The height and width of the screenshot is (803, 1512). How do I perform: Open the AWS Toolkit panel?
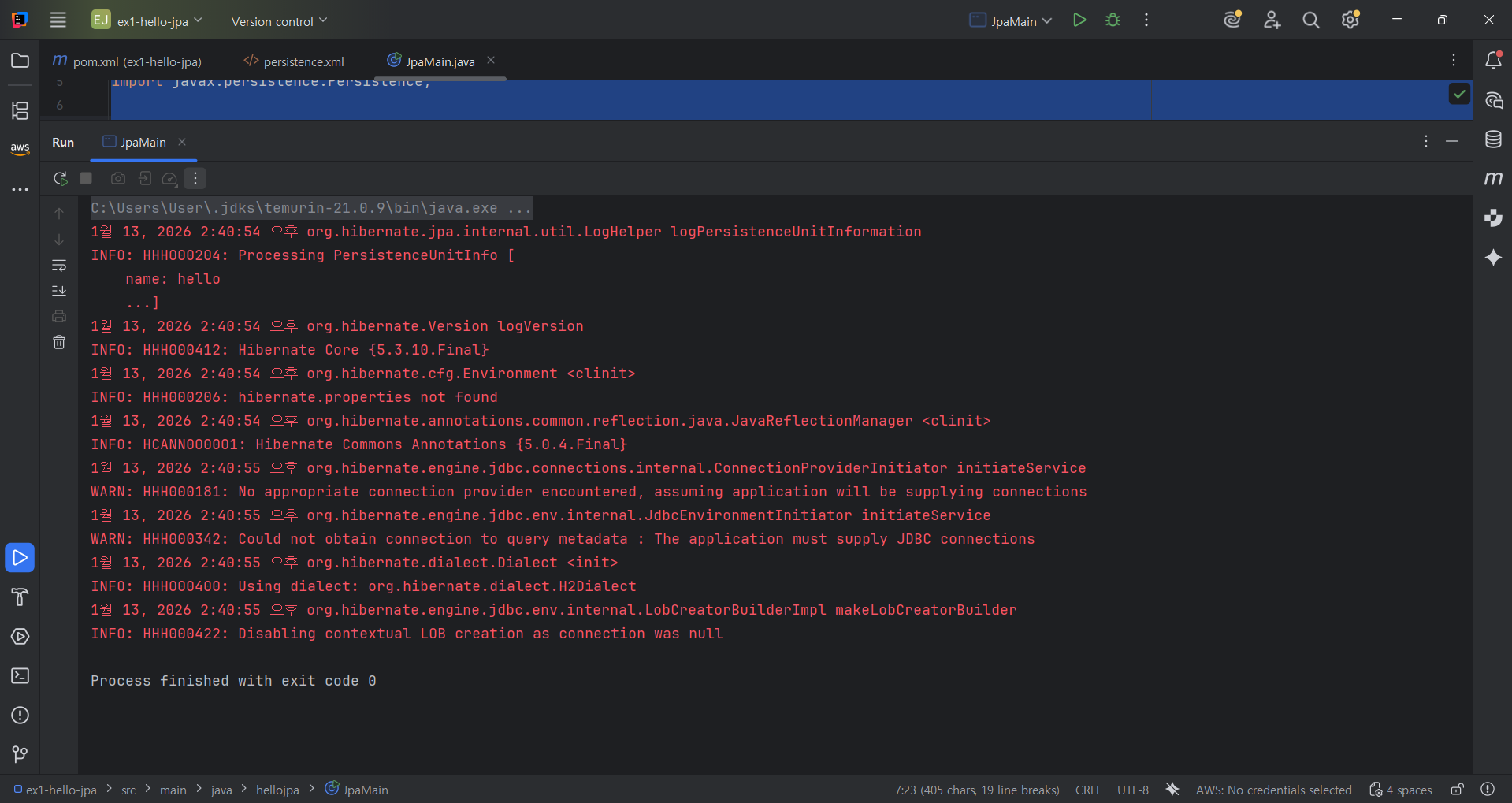20,148
